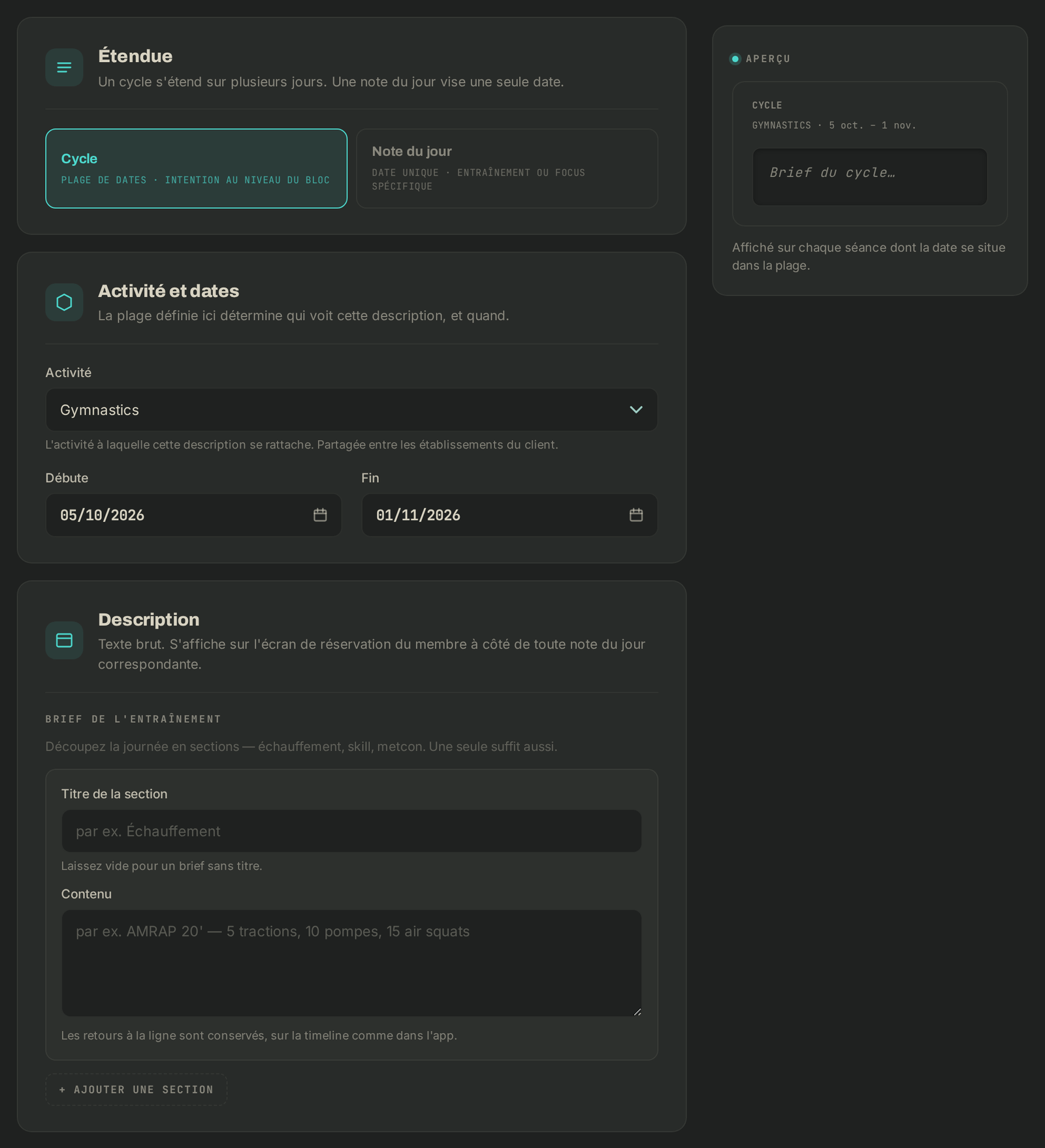Click the Activité et dates heading
Image resolution: width=1045 pixels, height=1148 pixels.
pos(169,291)
